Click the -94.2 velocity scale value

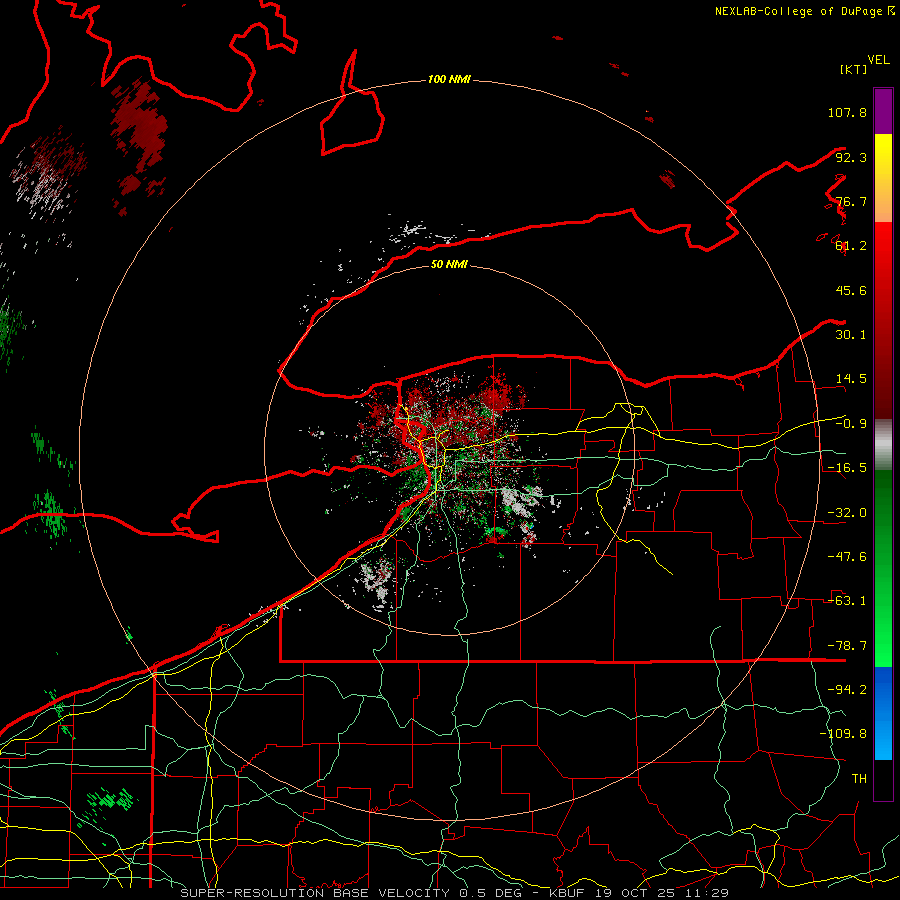(847, 690)
